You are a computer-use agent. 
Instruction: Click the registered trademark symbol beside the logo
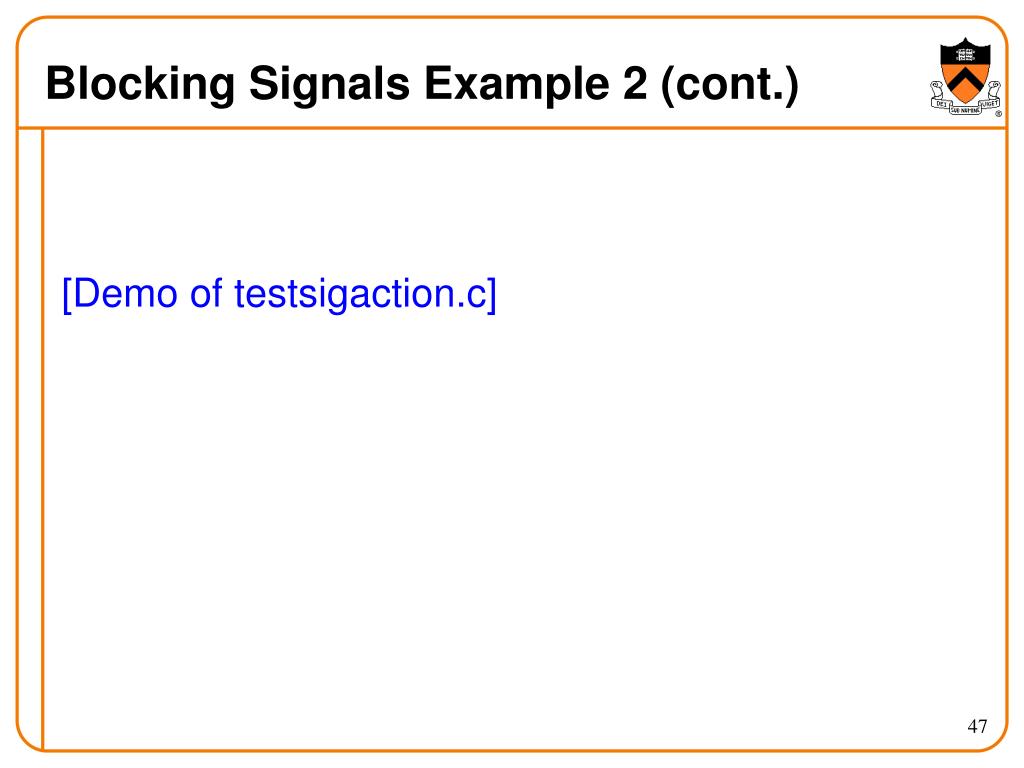coord(998,114)
